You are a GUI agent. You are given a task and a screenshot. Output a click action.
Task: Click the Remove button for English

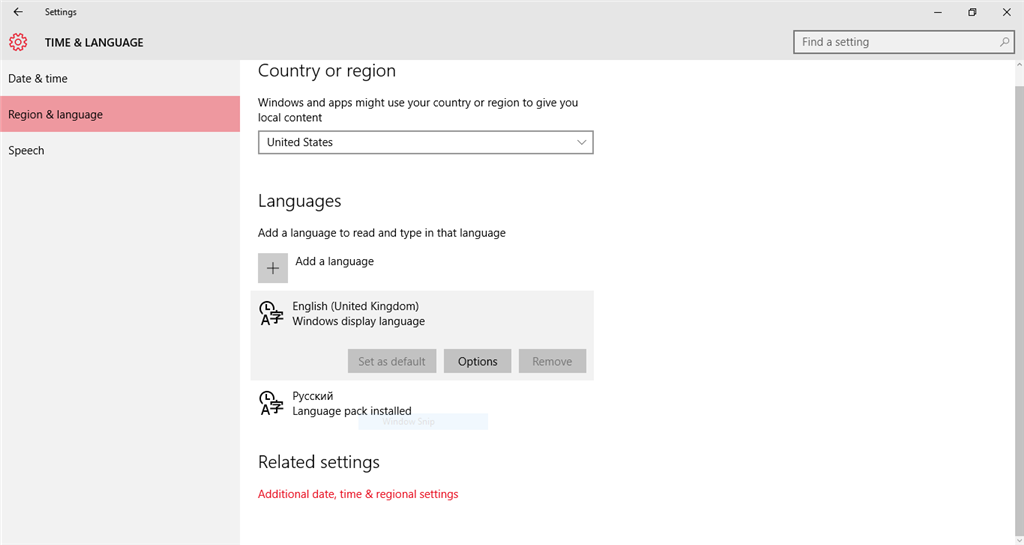pyautogui.click(x=552, y=361)
